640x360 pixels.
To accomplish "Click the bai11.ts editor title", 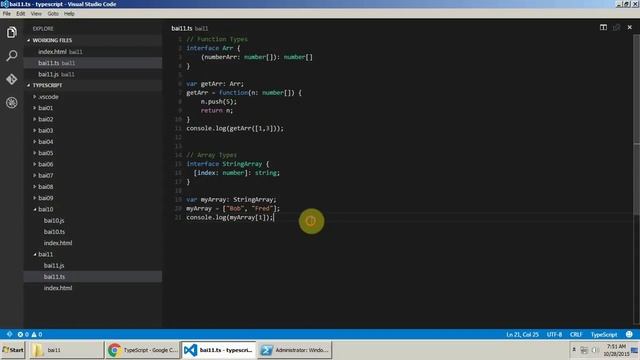I will tap(189, 28).
